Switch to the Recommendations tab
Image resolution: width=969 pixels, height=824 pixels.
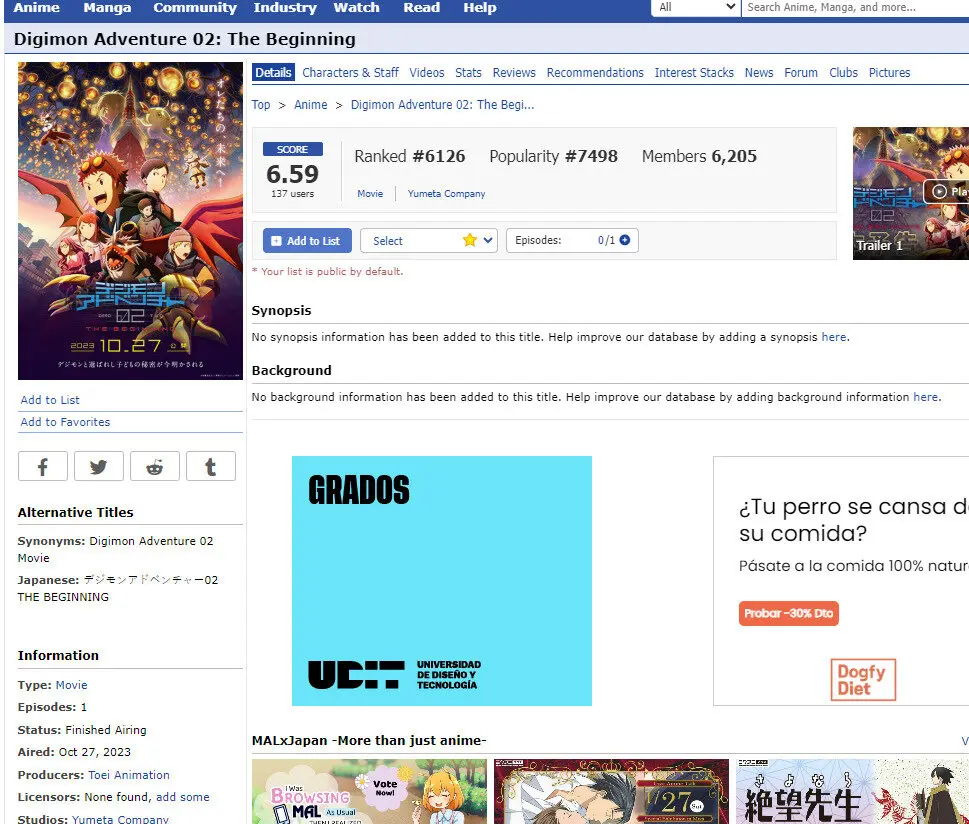tap(595, 72)
